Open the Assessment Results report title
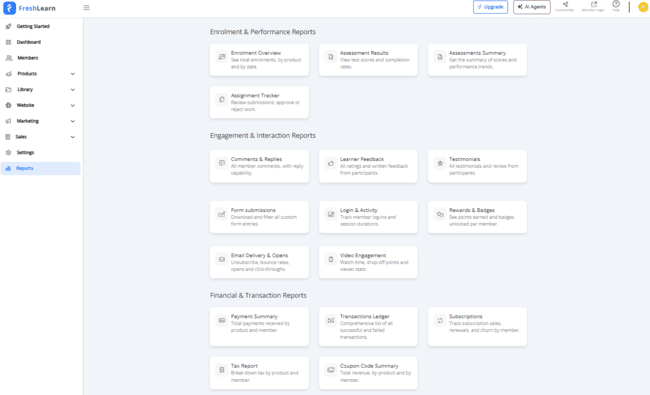Screen dimensions: 650x395 (364, 53)
